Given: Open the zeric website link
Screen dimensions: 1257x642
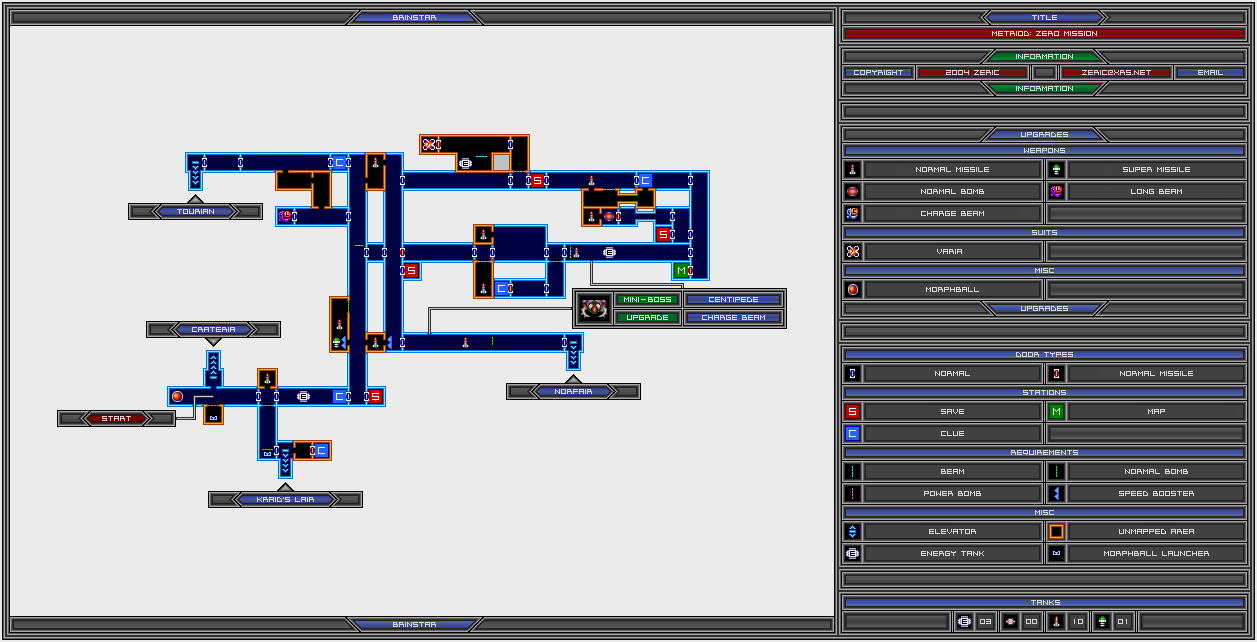Looking at the screenshot, I should 1116,73.
